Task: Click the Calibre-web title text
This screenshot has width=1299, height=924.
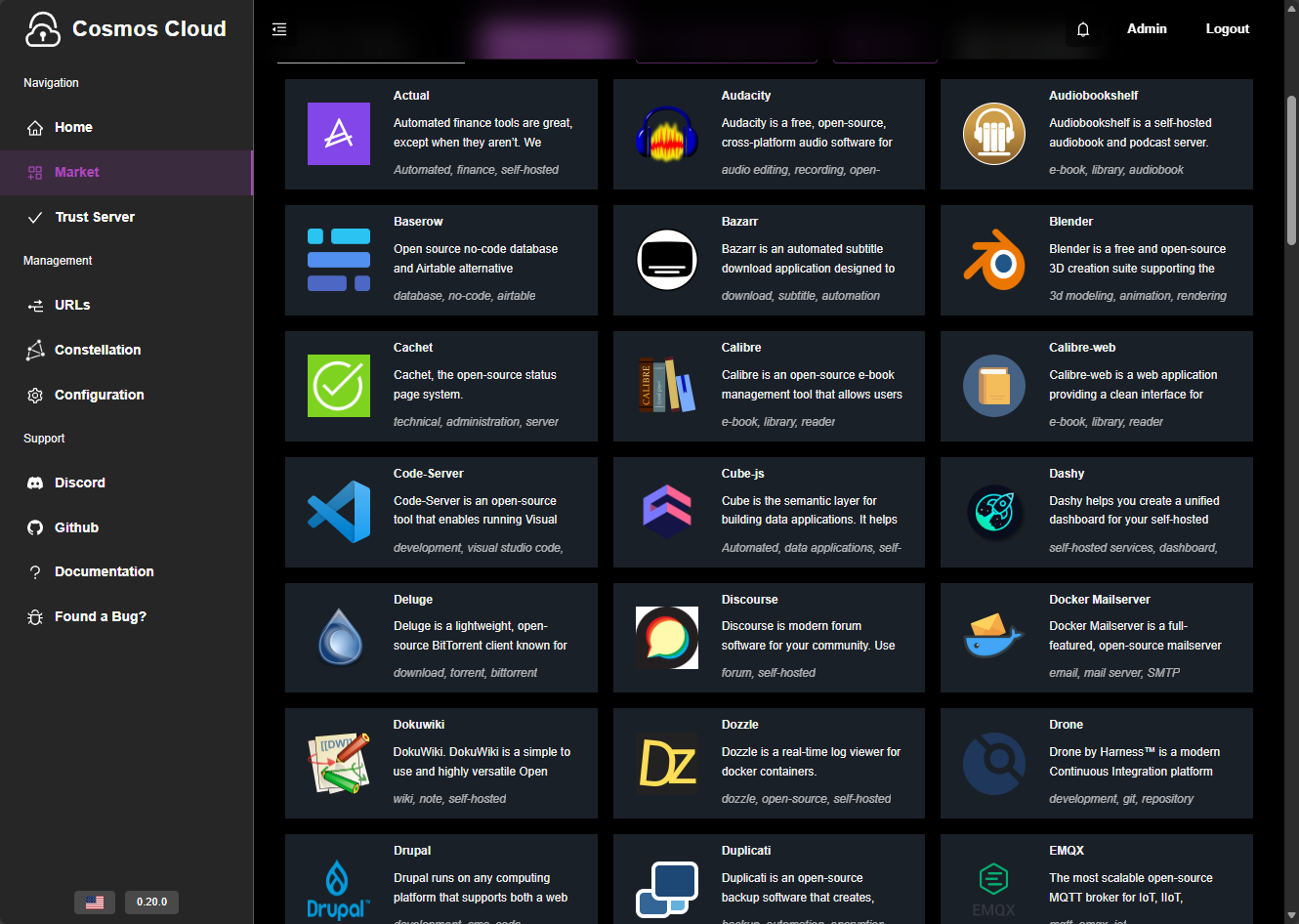Action: [x=1082, y=348]
